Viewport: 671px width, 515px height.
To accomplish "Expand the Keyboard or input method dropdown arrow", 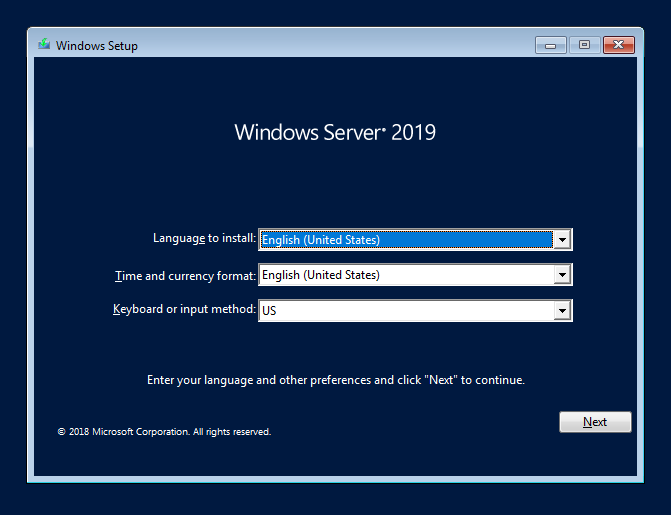I will point(562,311).
